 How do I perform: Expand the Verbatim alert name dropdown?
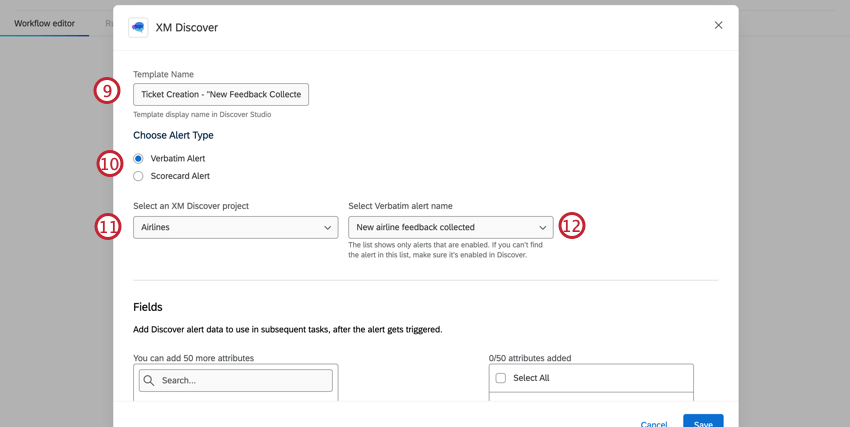[x=450, y=228]
